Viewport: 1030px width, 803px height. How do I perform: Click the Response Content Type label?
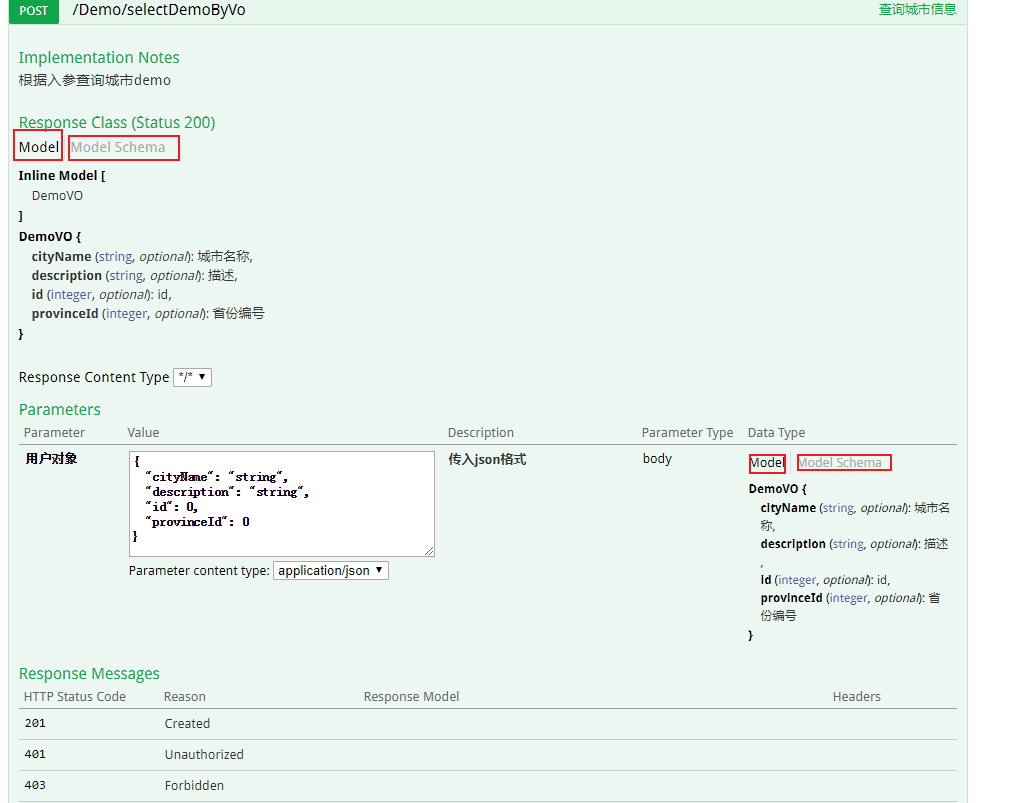(x=93, y=377)
